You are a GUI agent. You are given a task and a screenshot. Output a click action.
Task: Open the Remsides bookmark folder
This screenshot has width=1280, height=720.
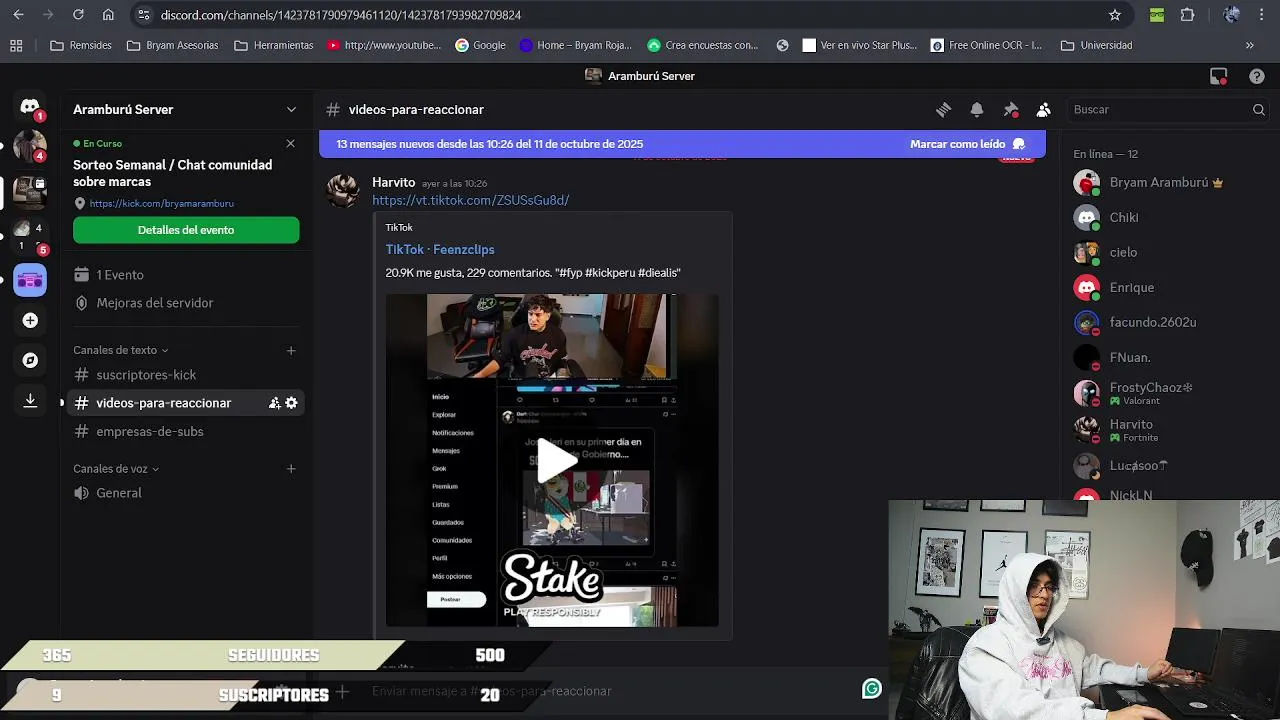pyautogui.click(x=81, y=45)
